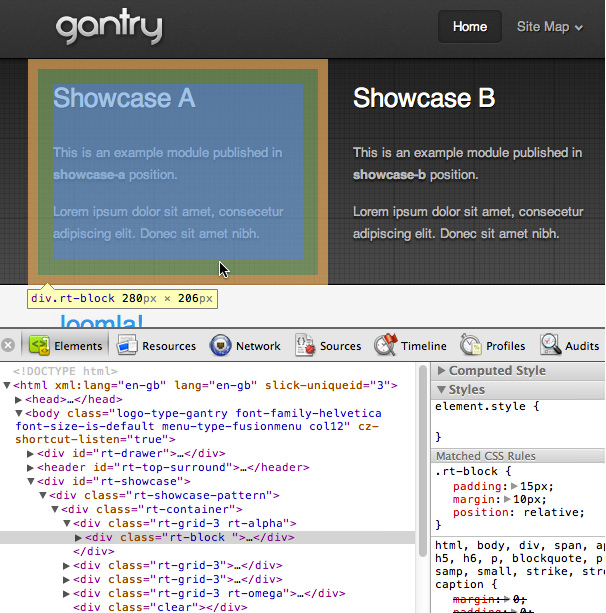The image size is (606, 613).
Task: Expand the head element node
Action: (x=19, y=399)
